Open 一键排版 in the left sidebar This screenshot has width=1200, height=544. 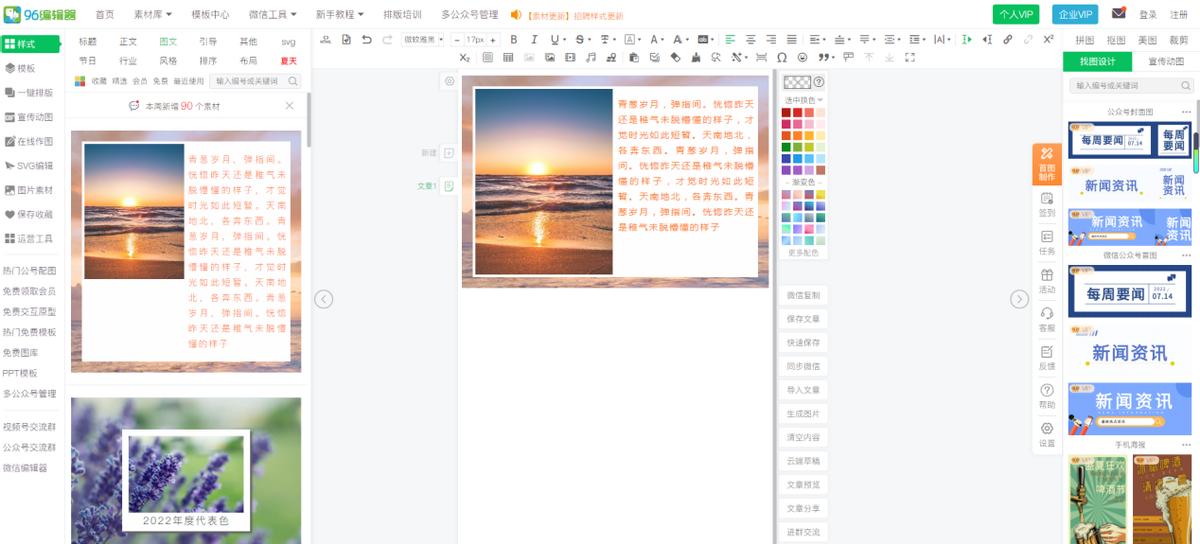click(31, 93)
